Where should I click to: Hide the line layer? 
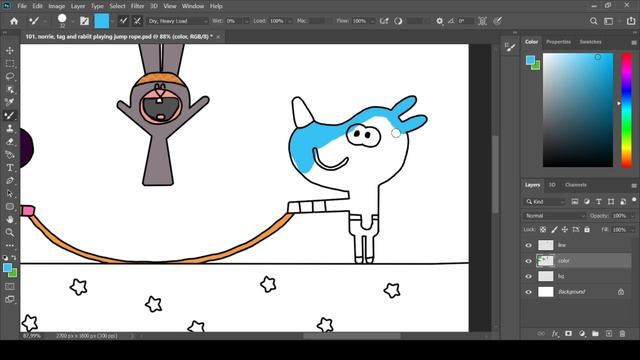[529, 245]
